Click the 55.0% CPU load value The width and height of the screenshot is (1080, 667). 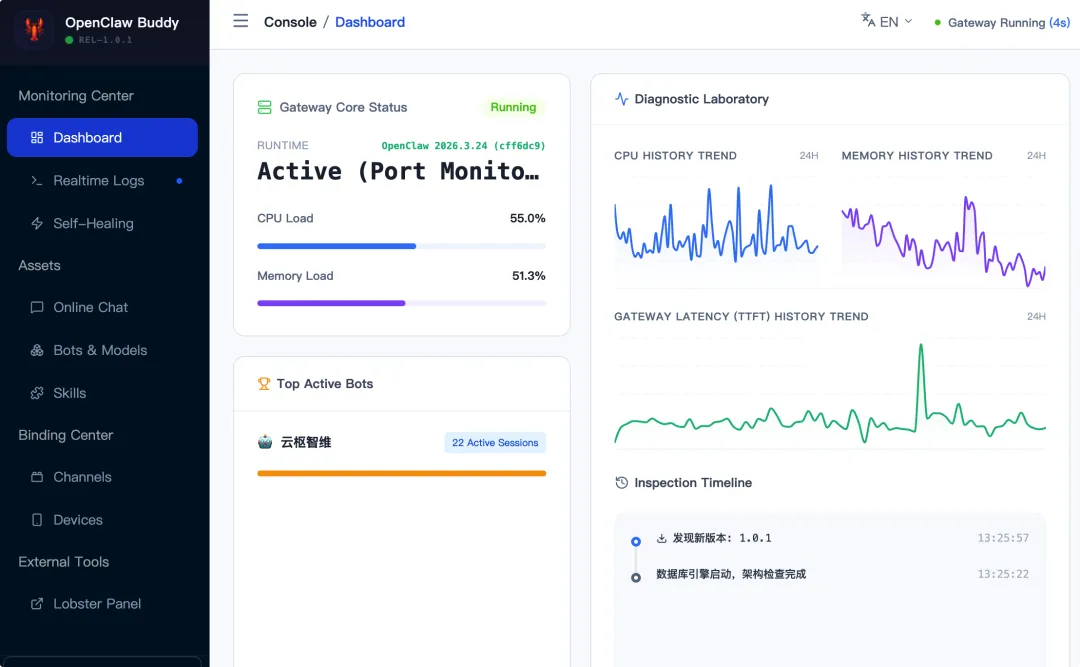(x=528, y=218)
